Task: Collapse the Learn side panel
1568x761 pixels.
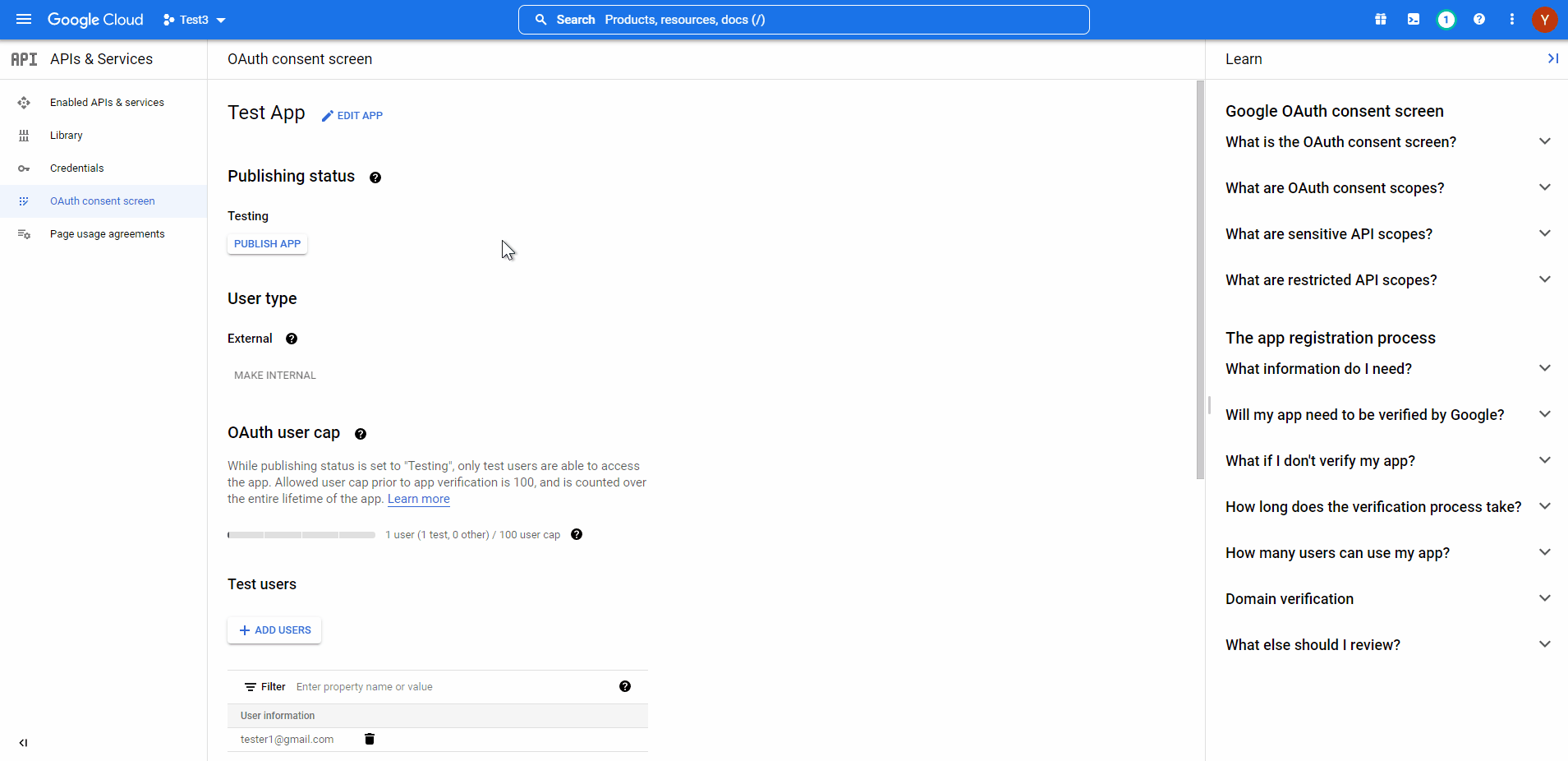Action: (x=1552, y=58)
